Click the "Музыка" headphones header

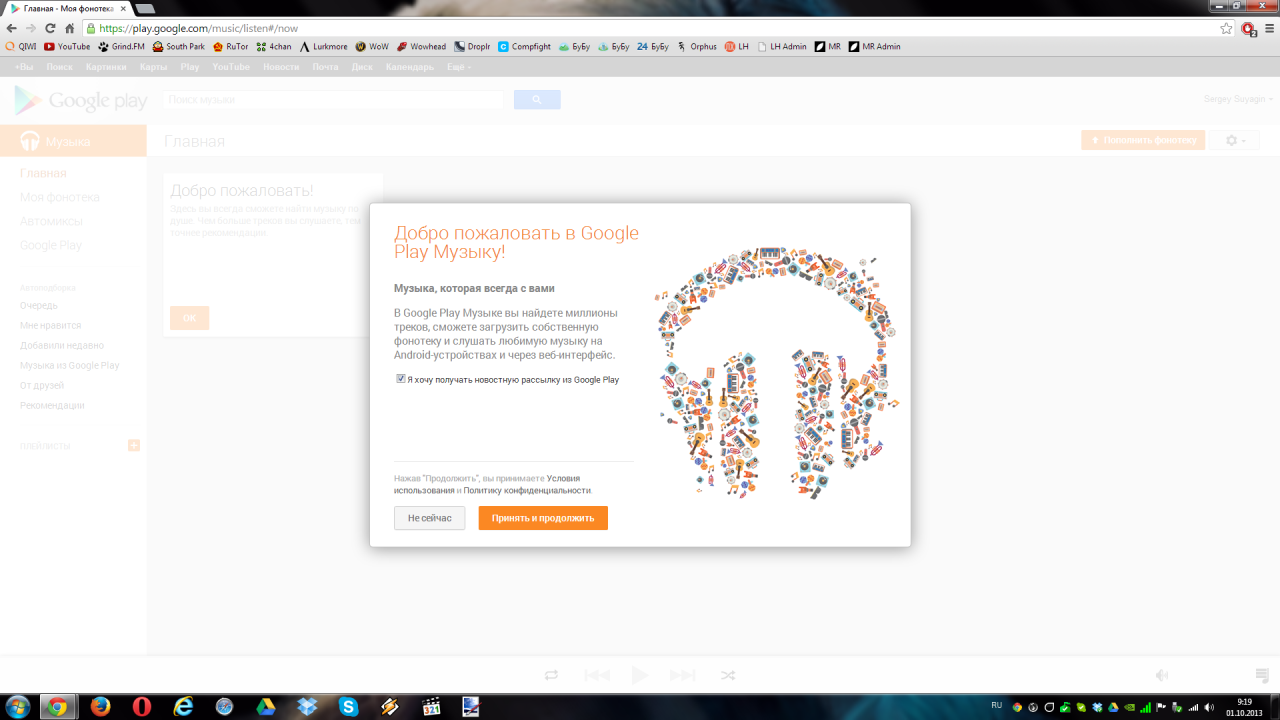pyautogui.click(x=73, y=141)
